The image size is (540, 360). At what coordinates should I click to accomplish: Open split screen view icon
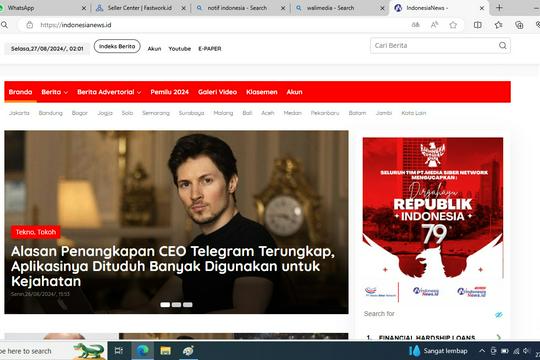[478, 25]
